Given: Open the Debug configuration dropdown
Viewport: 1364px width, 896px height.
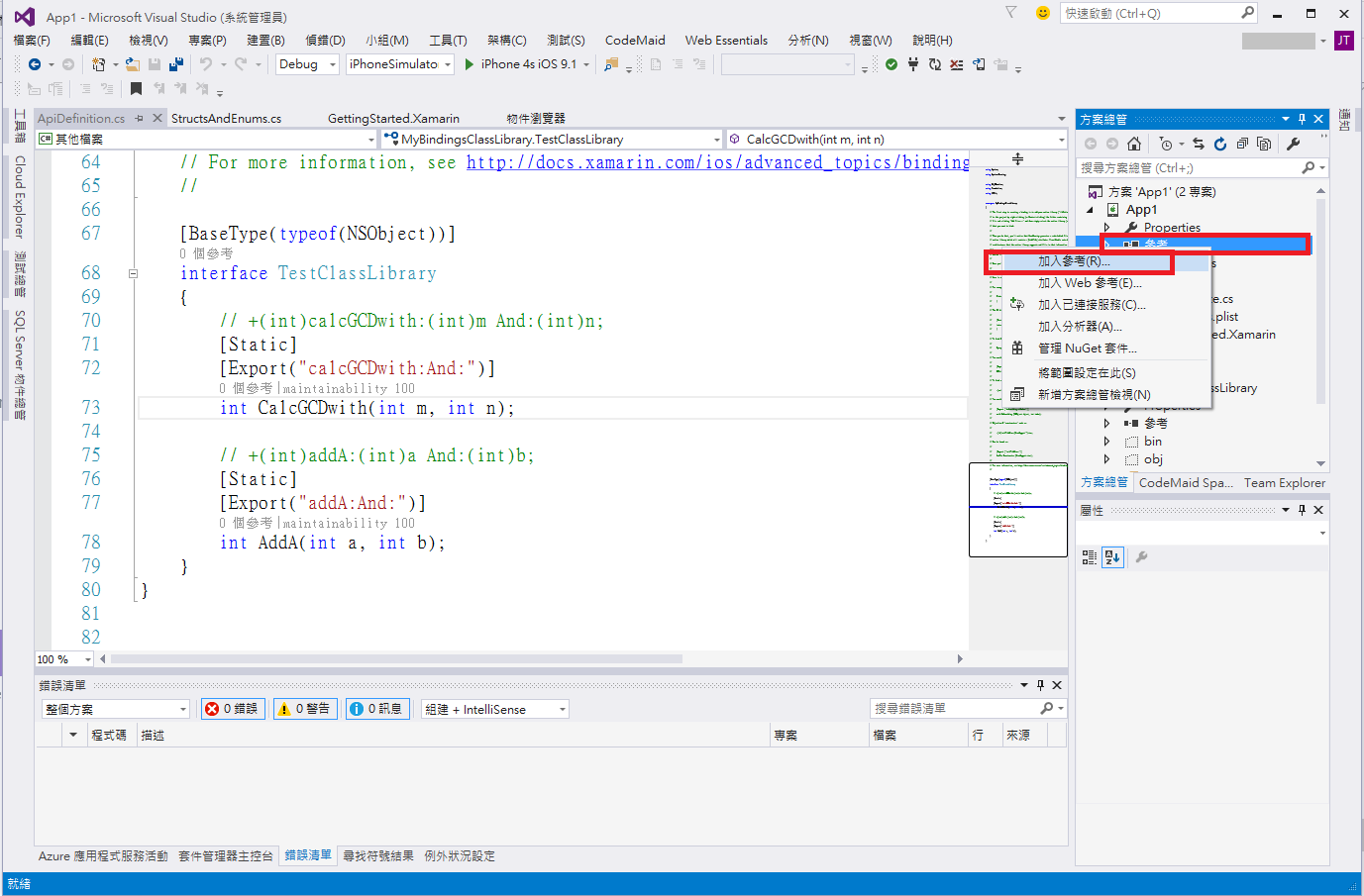Looking at the screenshot, I should pos(307,64).
